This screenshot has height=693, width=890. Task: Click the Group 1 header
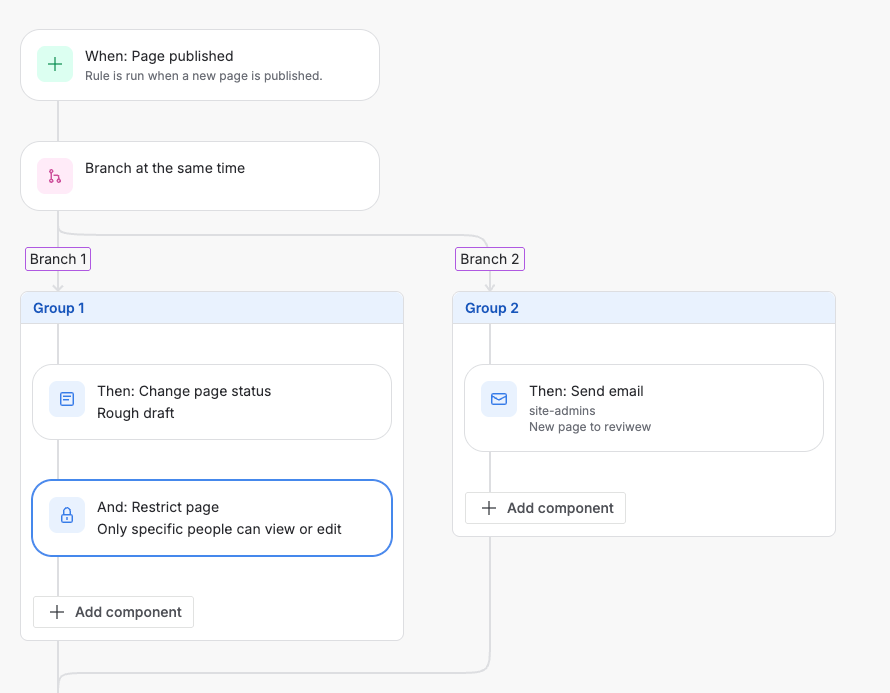[212, 308]
